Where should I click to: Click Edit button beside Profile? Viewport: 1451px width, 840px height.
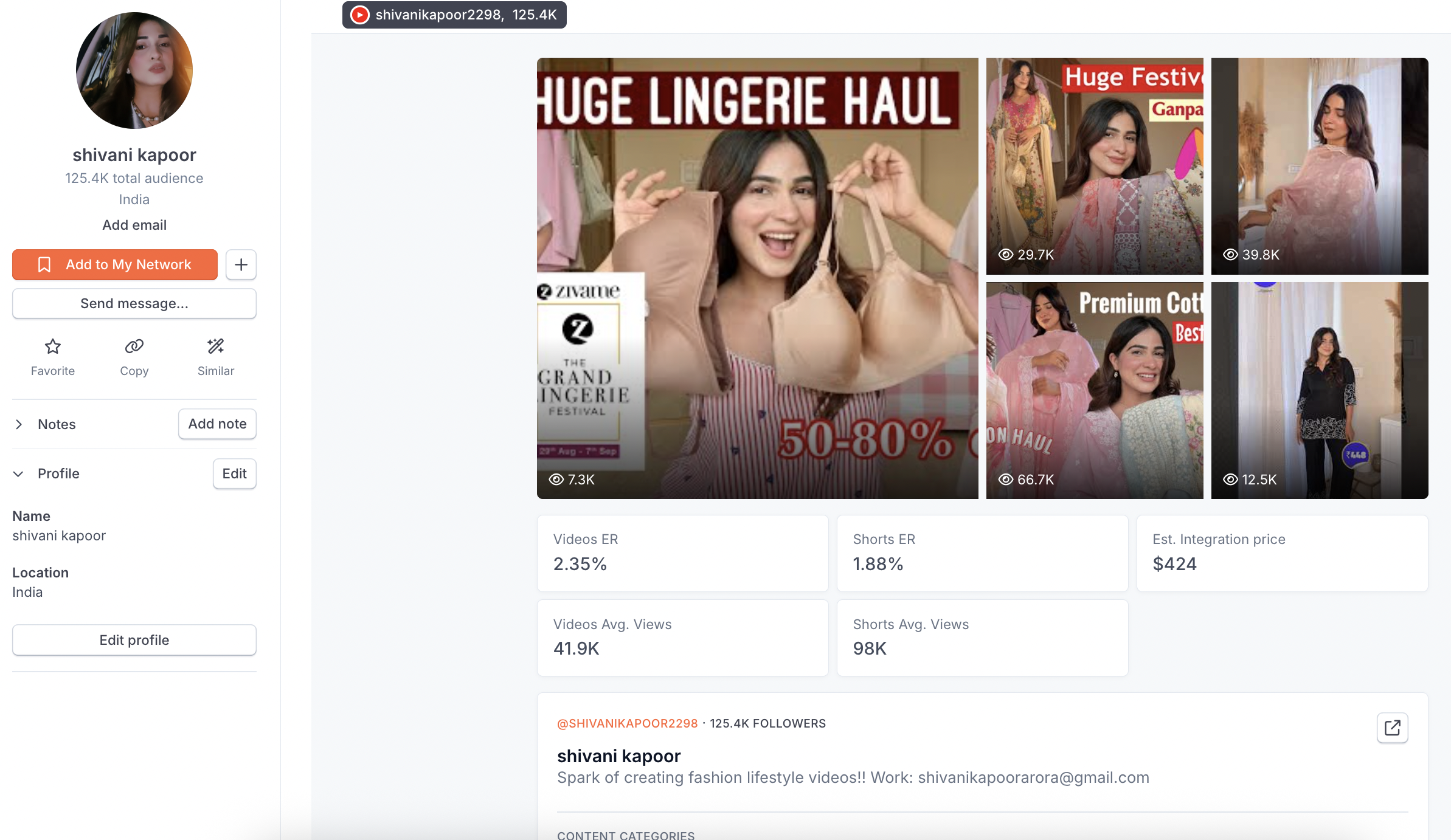tap(234, 473)
